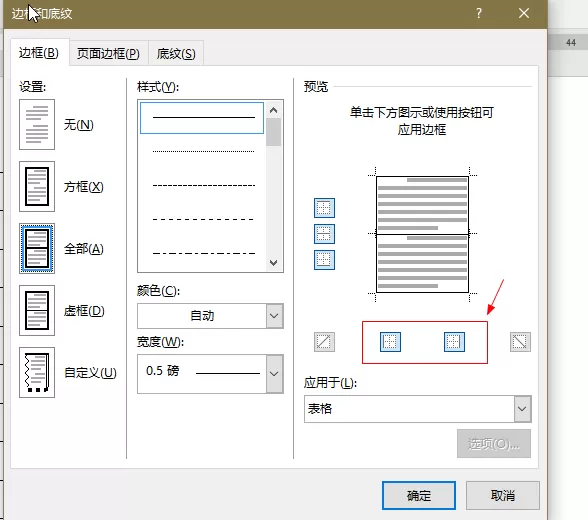Image resolution: width=588 pixels, height=520 pixels.
Task: Click the 自定义(U) label
Action: (x=90, y=372)
